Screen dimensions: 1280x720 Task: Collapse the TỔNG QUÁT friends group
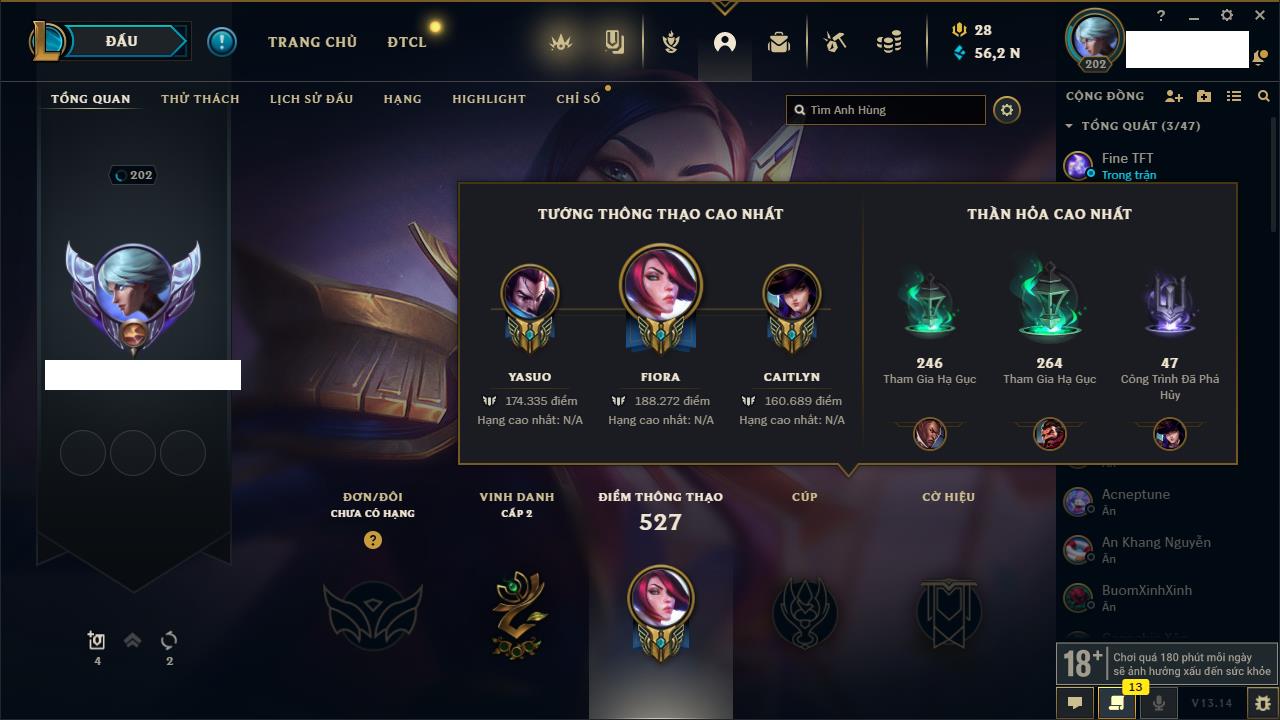point(1133,126)
